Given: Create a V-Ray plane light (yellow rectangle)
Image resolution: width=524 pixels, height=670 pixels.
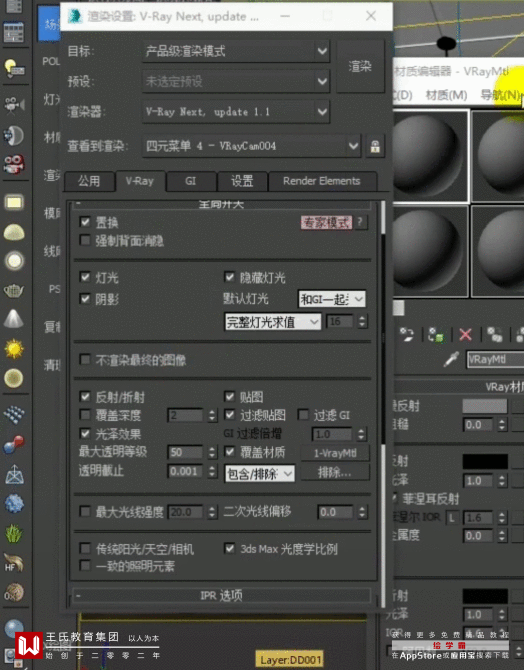Looking at the screenshot, I should (14, 202).
